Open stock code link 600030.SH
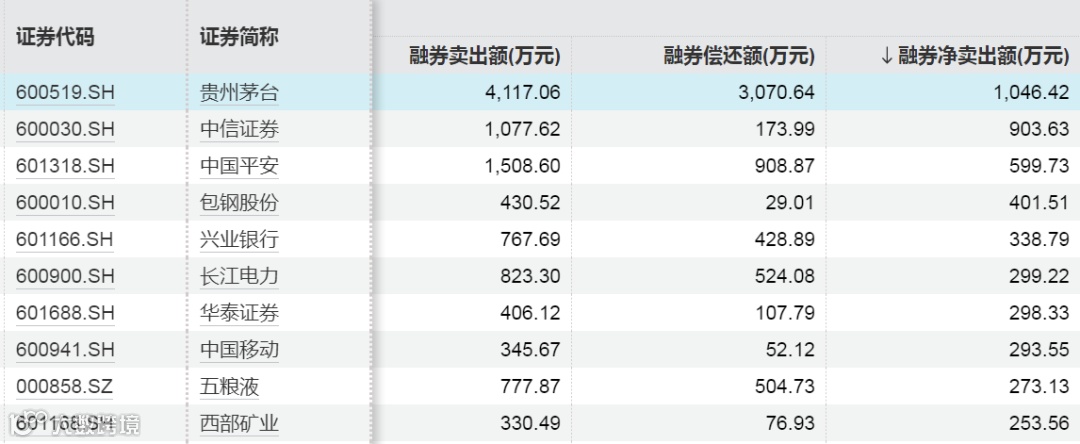 65,129
